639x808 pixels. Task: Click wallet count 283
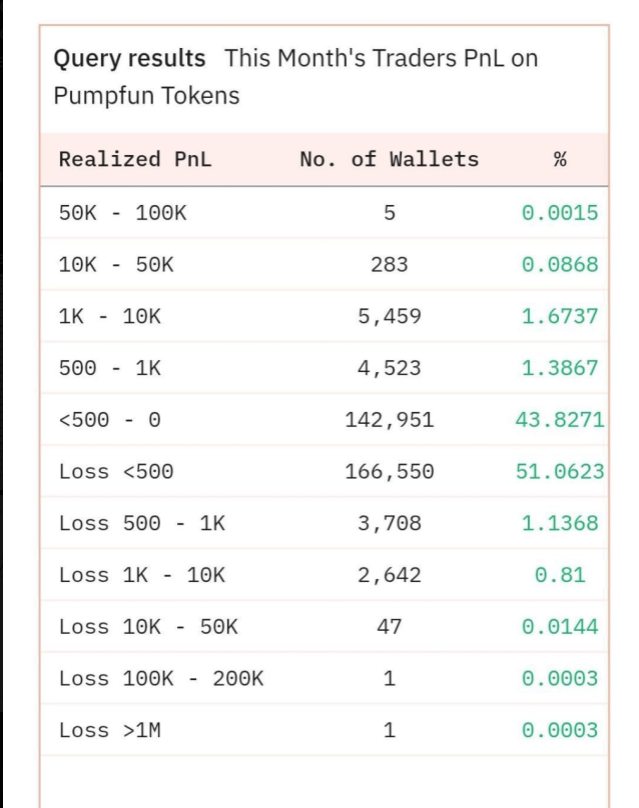click(x=389, y=264)
